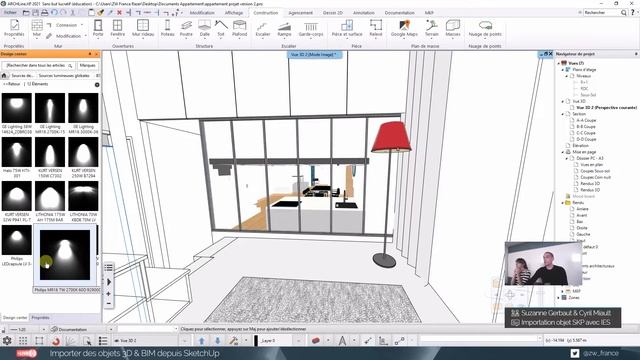This screenshot has height=360, width=640.
Task: Select the Escalier stair tool
Action: (x=262, y=28)
